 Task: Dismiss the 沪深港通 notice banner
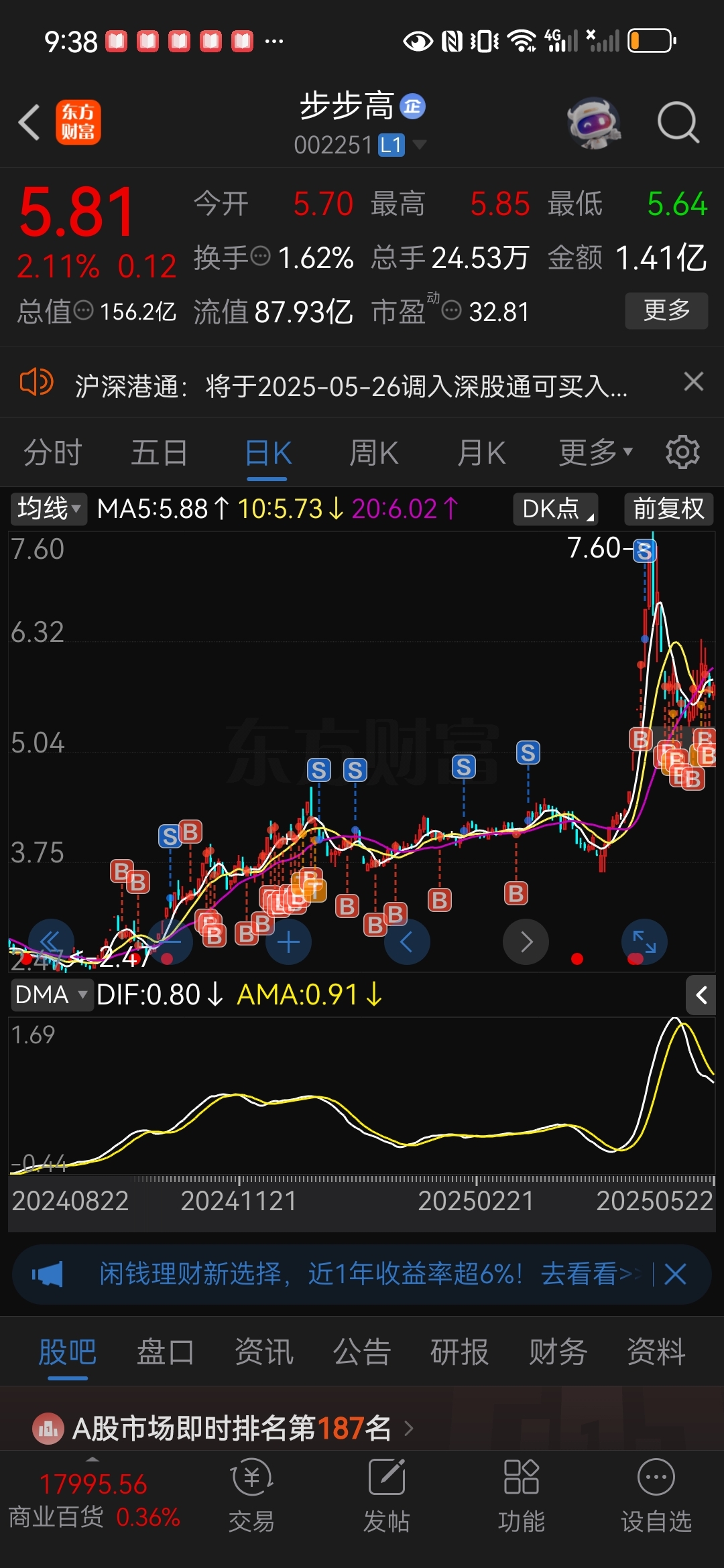coord(694,382)
